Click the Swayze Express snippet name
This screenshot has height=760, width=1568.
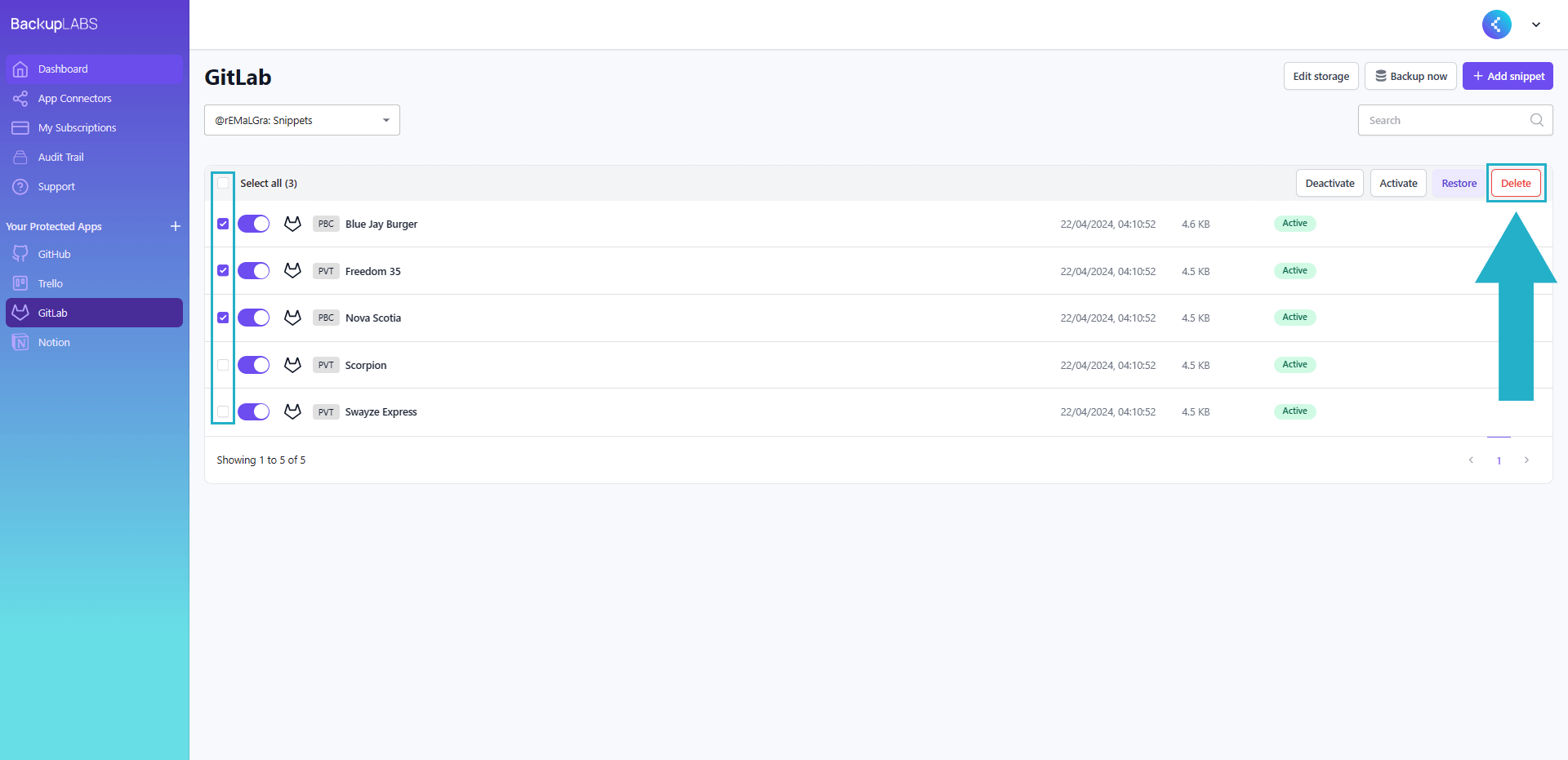tap(381, 411)
